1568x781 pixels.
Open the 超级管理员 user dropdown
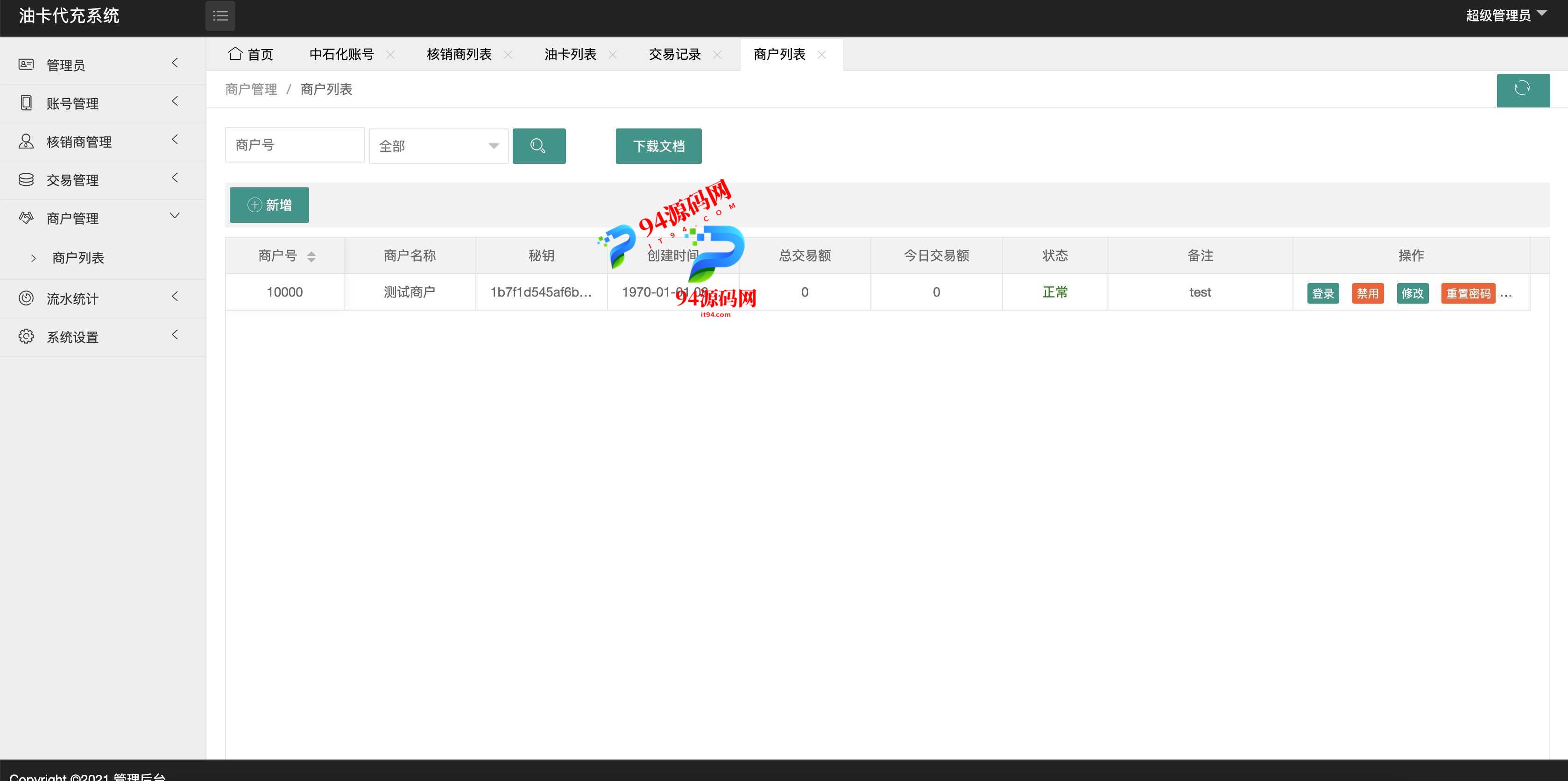(1506, 15)
